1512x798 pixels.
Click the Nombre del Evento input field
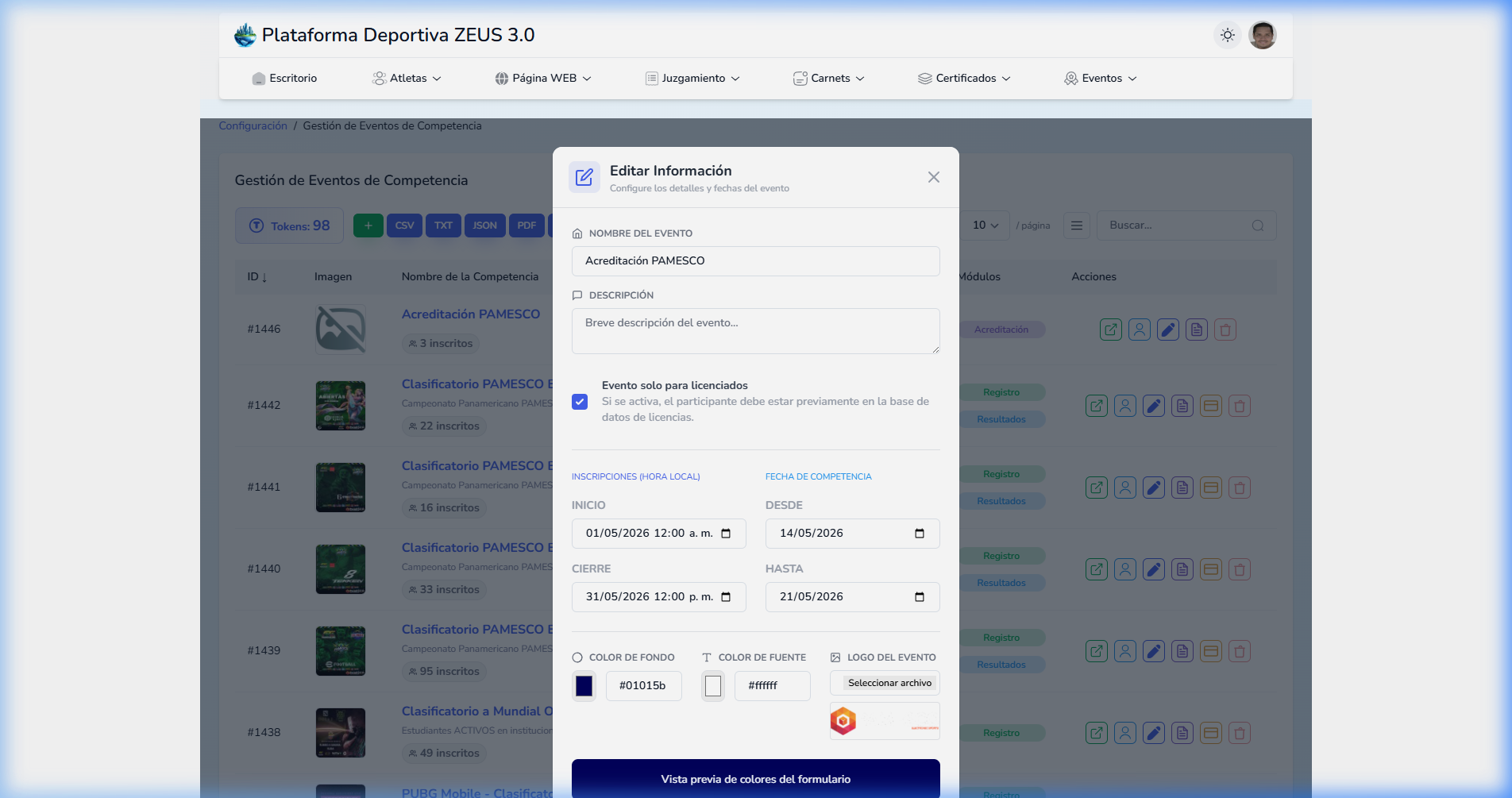coord(756,261)
